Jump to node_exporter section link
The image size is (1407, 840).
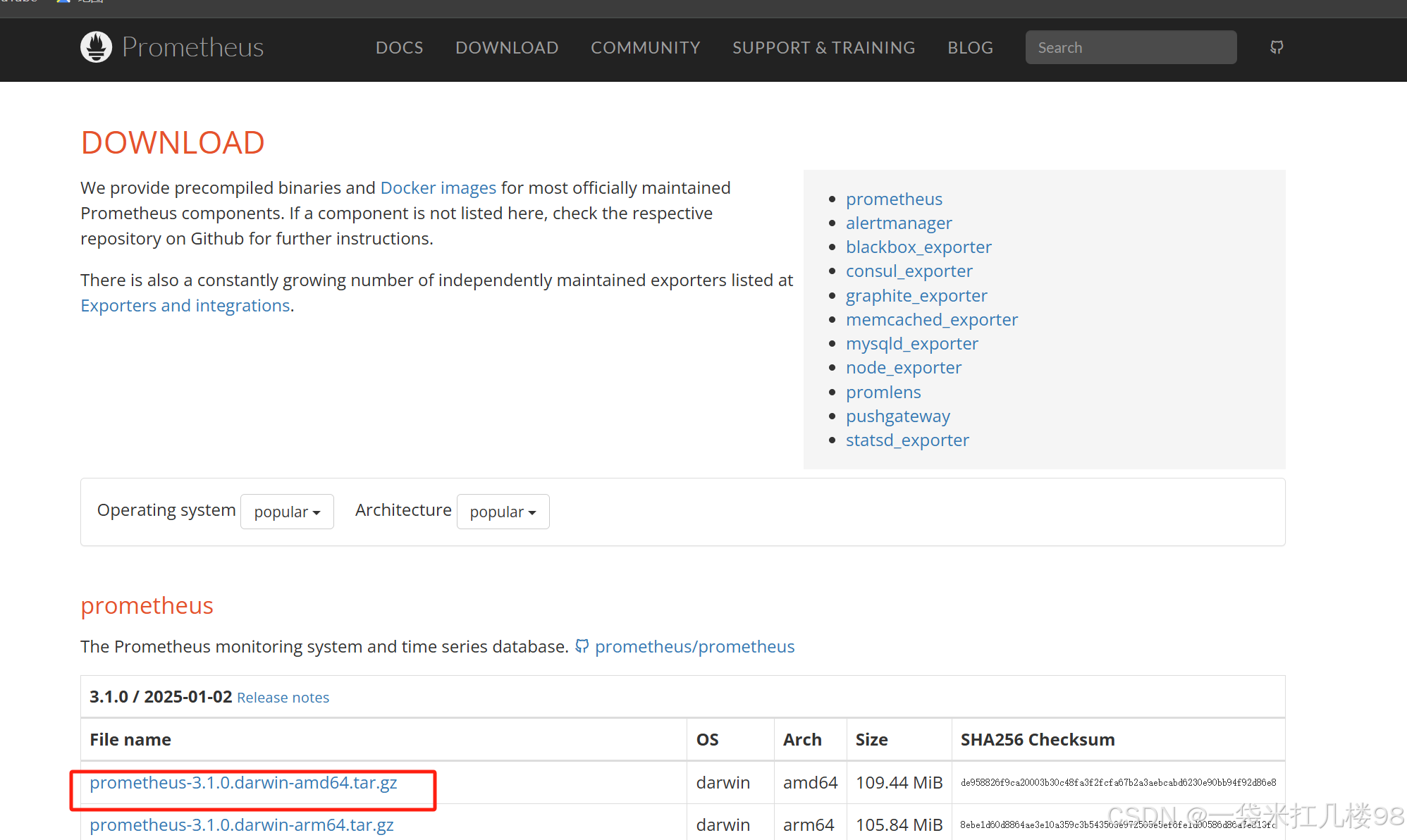(x=904, y=368)
